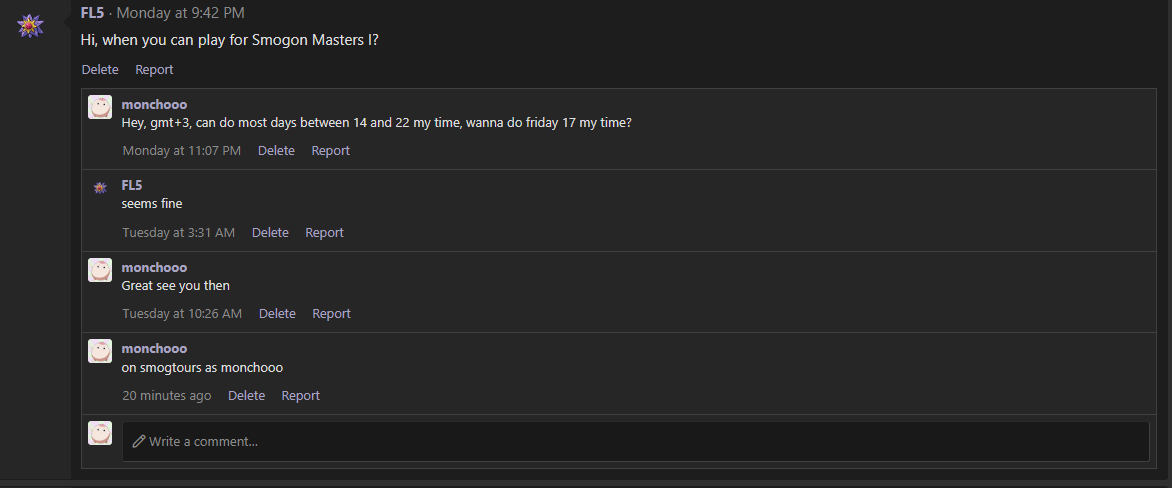Open monchooo's avatar next to "Great see you then"
1172x488 pixels.
(100, 270)
